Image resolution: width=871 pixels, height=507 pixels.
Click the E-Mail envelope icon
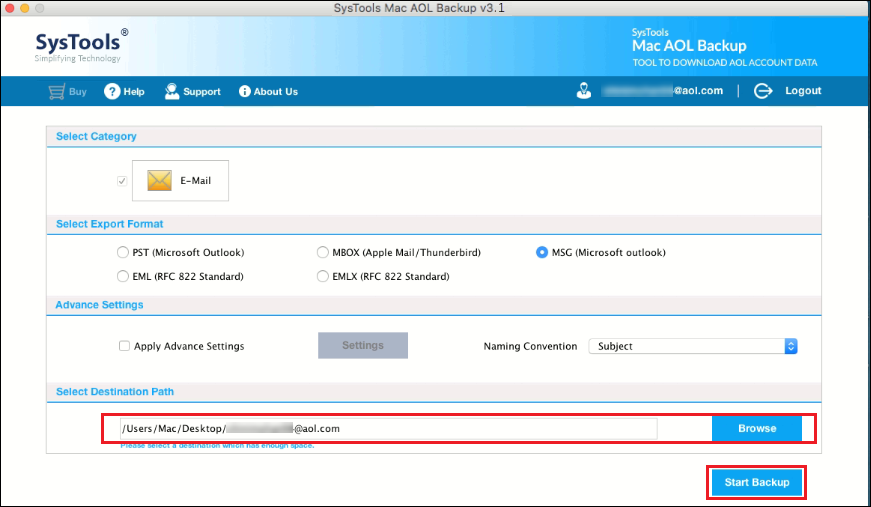[159, 180]
